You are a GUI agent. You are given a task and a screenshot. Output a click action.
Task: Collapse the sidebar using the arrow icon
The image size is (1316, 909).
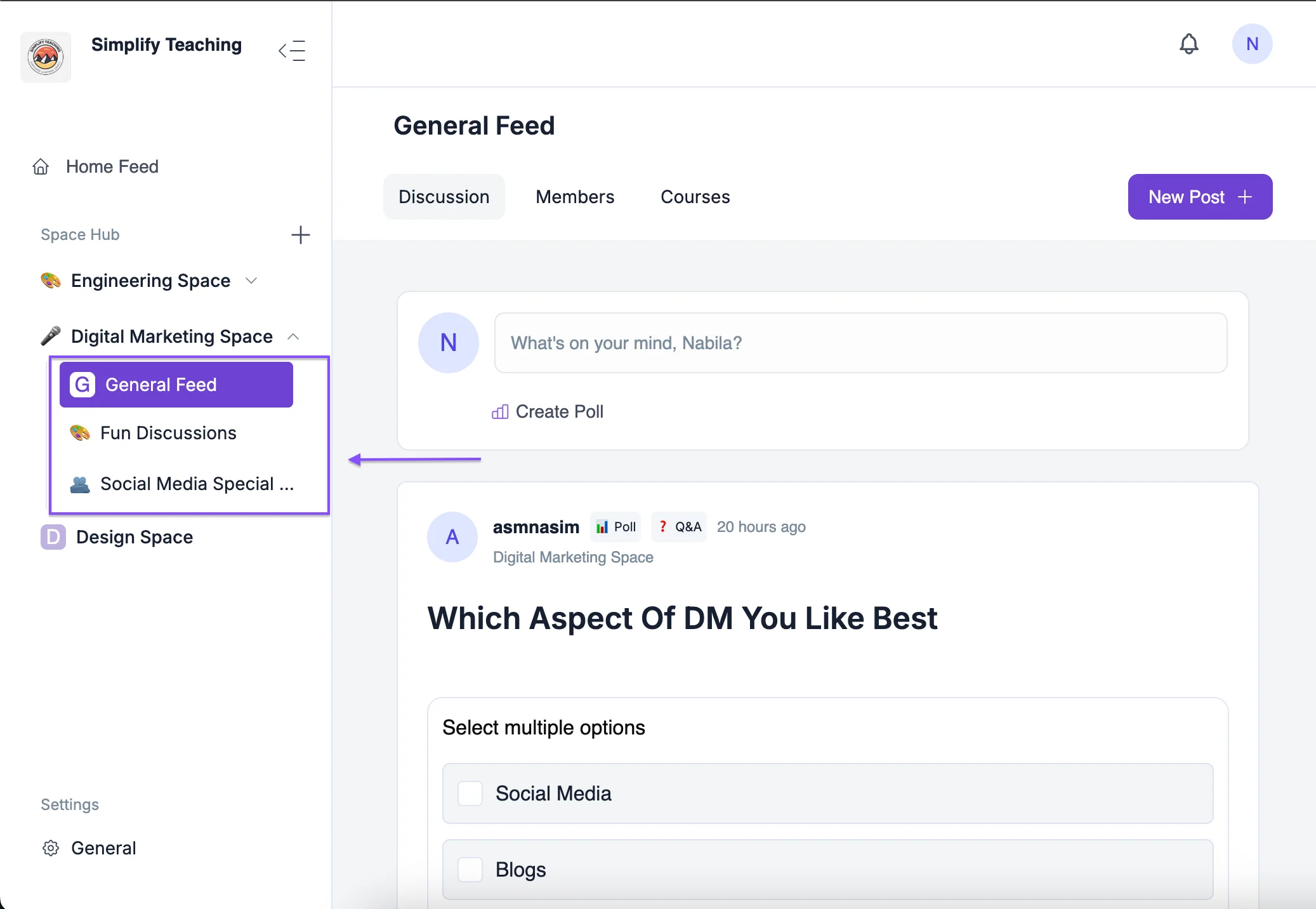[293, 50]
